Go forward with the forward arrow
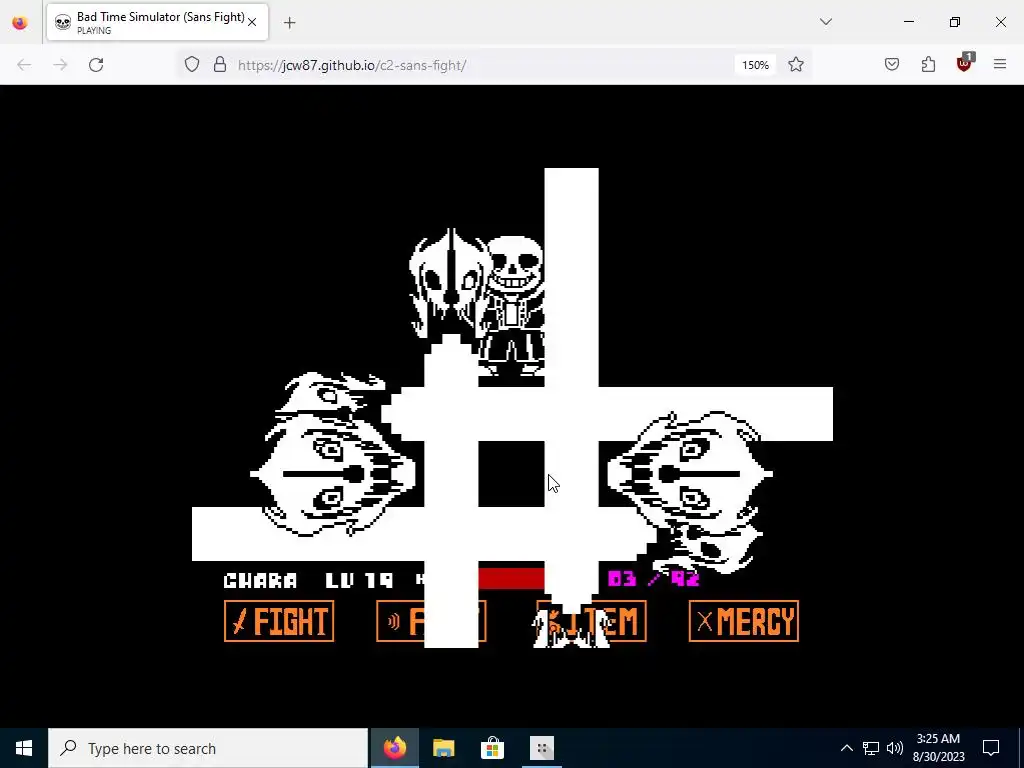The width and height of the screenshot is (1024, 768). [x=60, y=65]
